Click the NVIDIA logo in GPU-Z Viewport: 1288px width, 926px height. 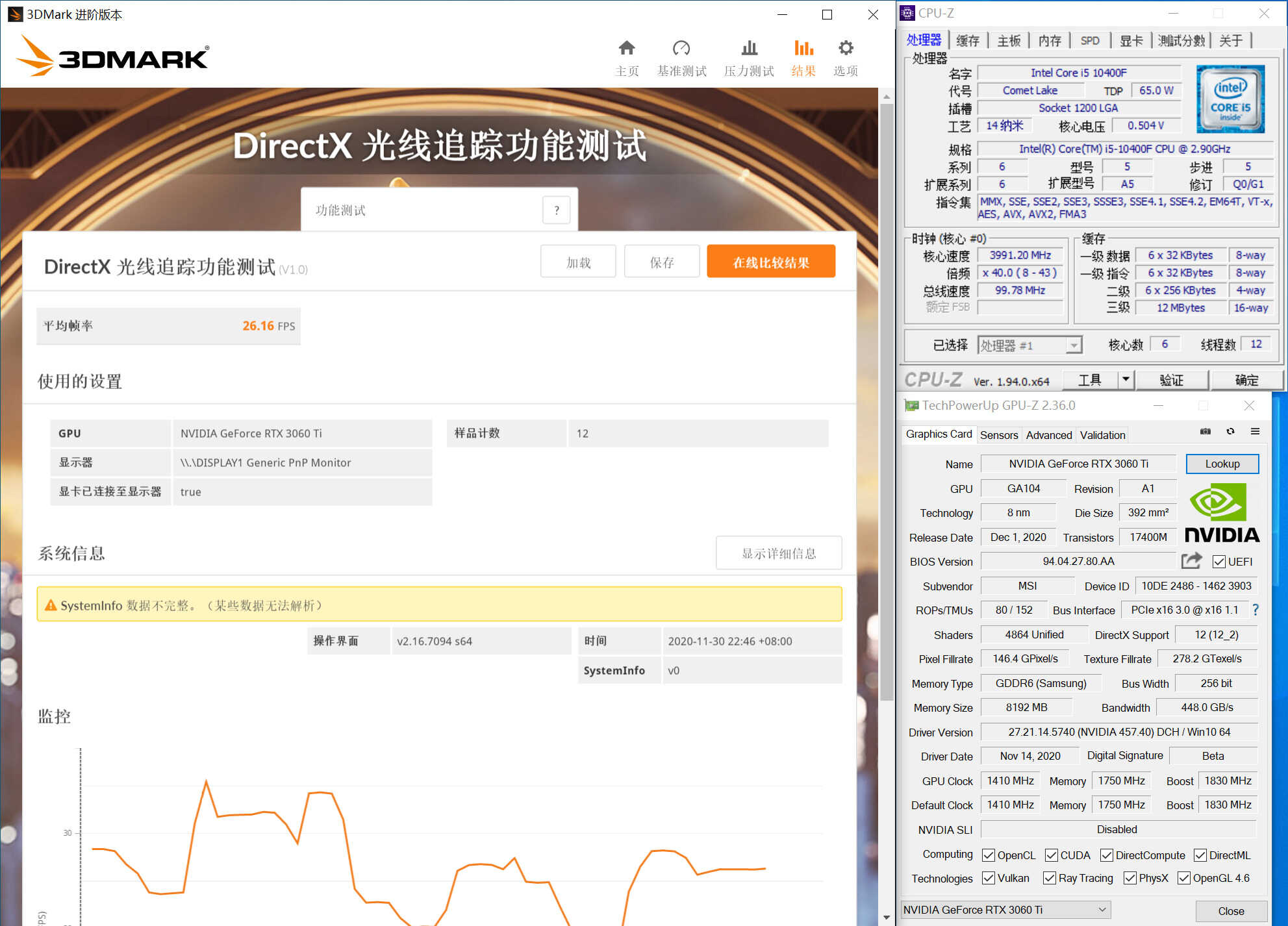(x=1222, y=513)
